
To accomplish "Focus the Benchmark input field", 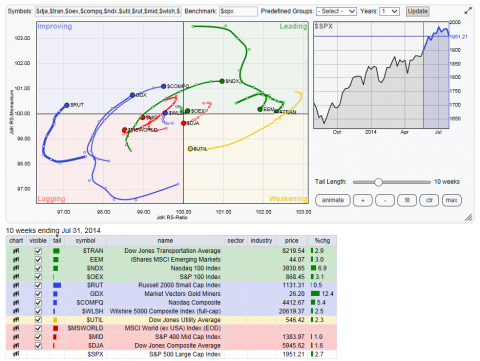I will pos(238,11).
